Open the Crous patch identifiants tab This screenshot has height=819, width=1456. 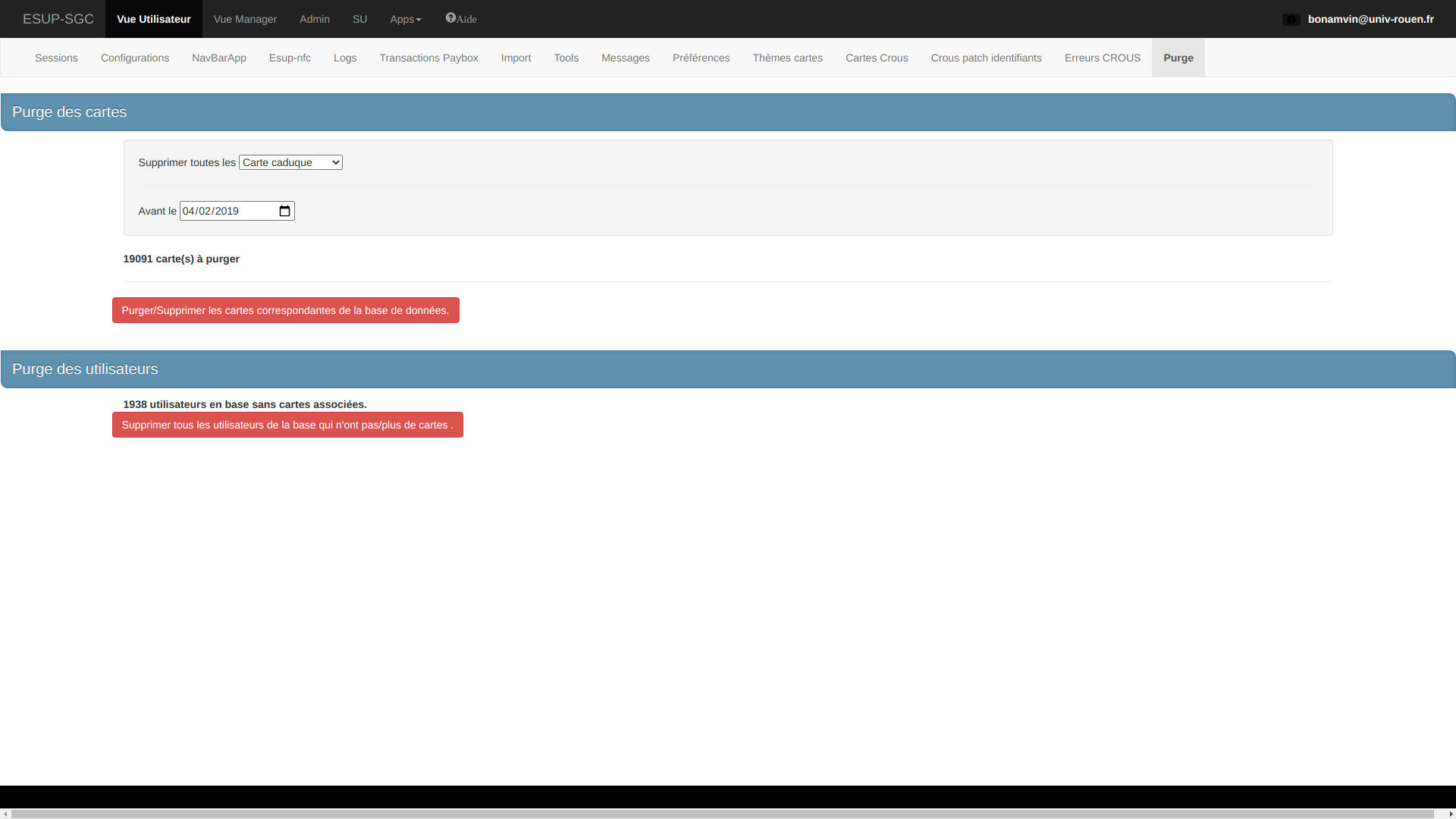986,58
